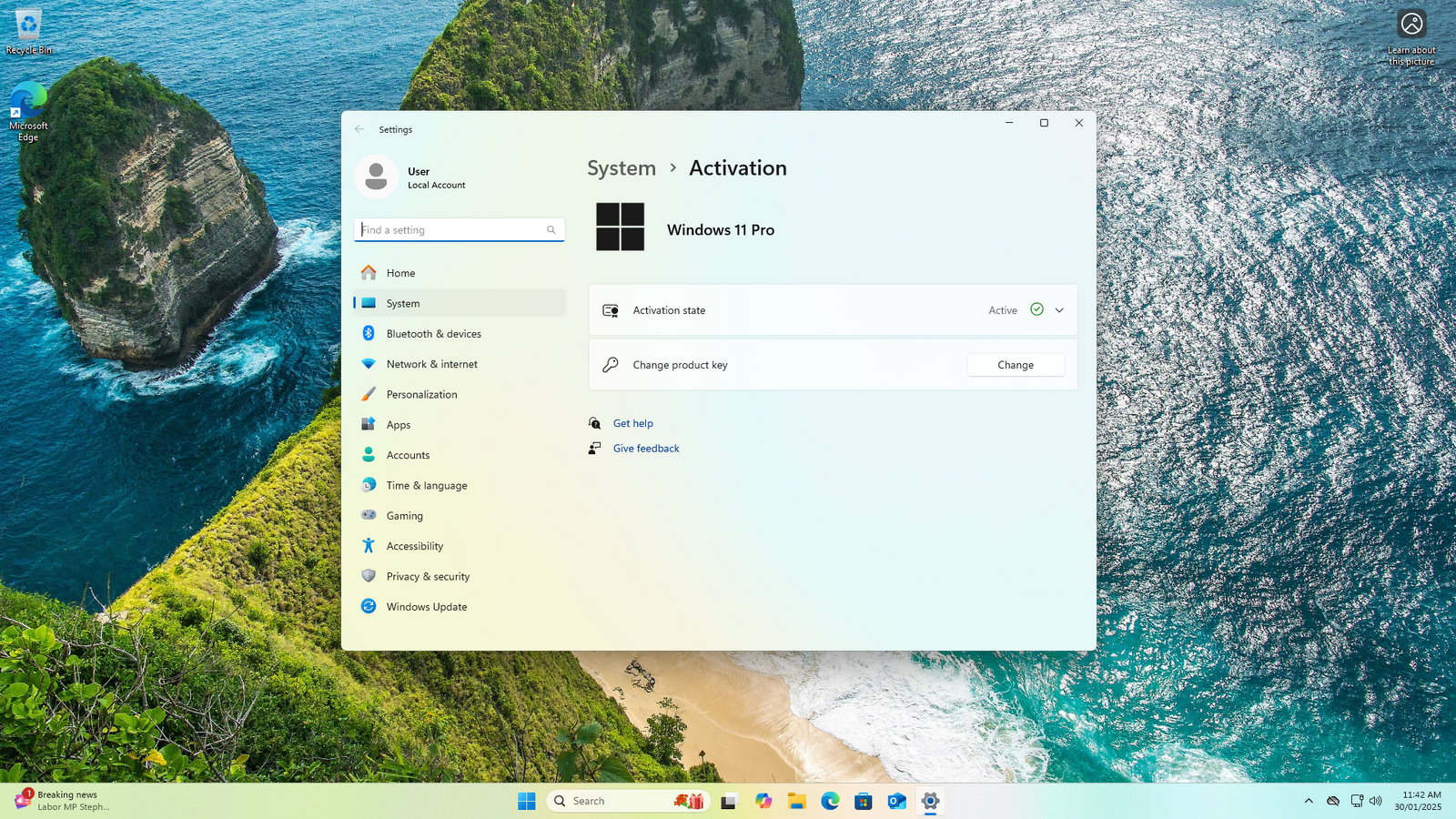Open the Breaking news widget

click(64, 801)
